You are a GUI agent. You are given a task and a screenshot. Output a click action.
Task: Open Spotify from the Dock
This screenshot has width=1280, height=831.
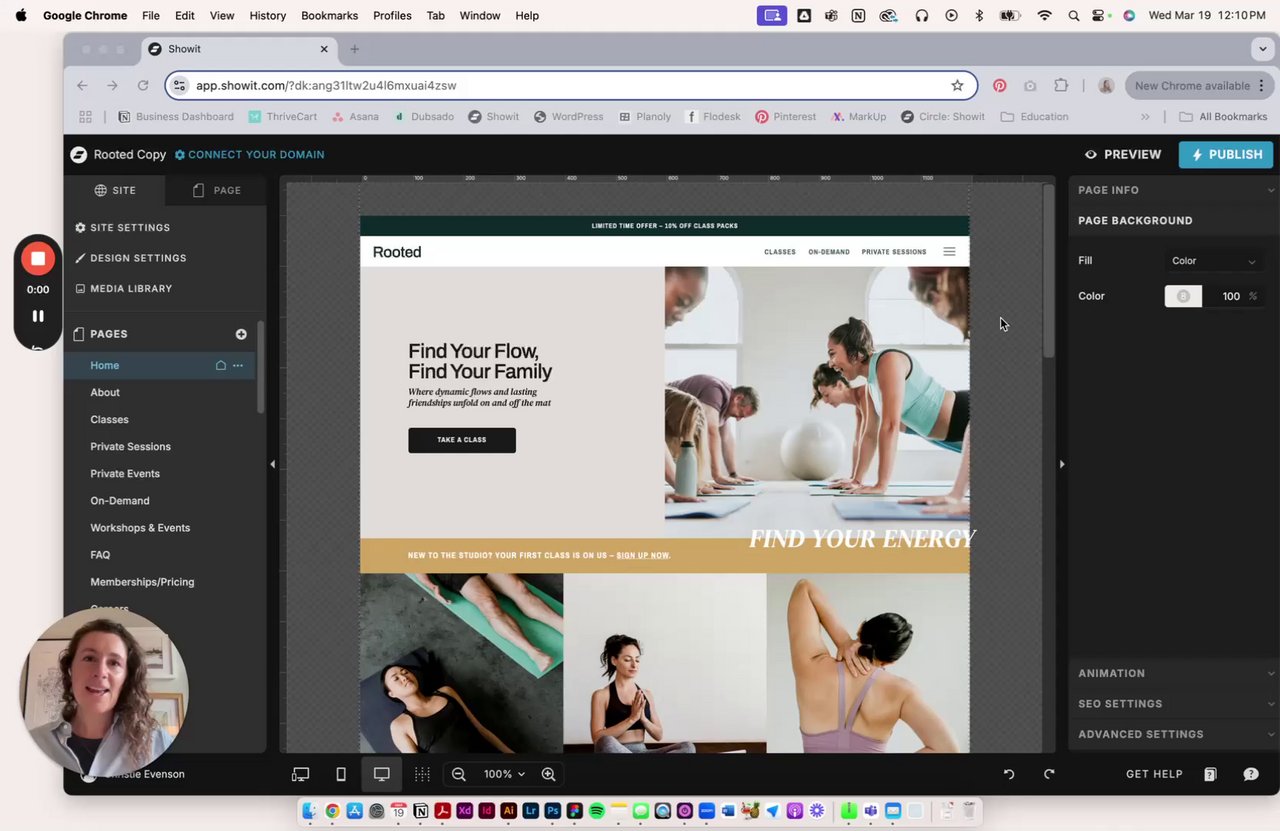(x=596, y=811)
